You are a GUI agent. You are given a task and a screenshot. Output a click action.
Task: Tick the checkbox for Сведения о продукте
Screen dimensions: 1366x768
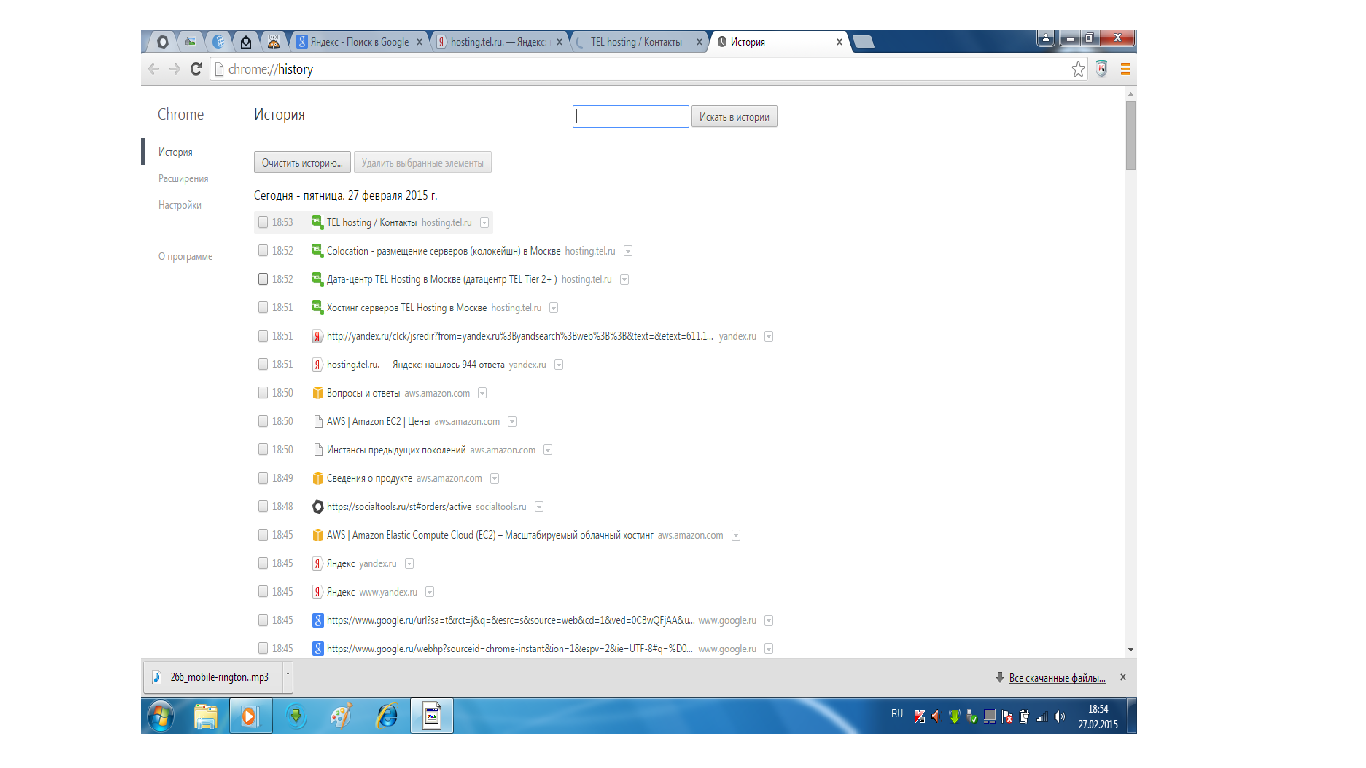pyautogui.click(x=262, y=478)
